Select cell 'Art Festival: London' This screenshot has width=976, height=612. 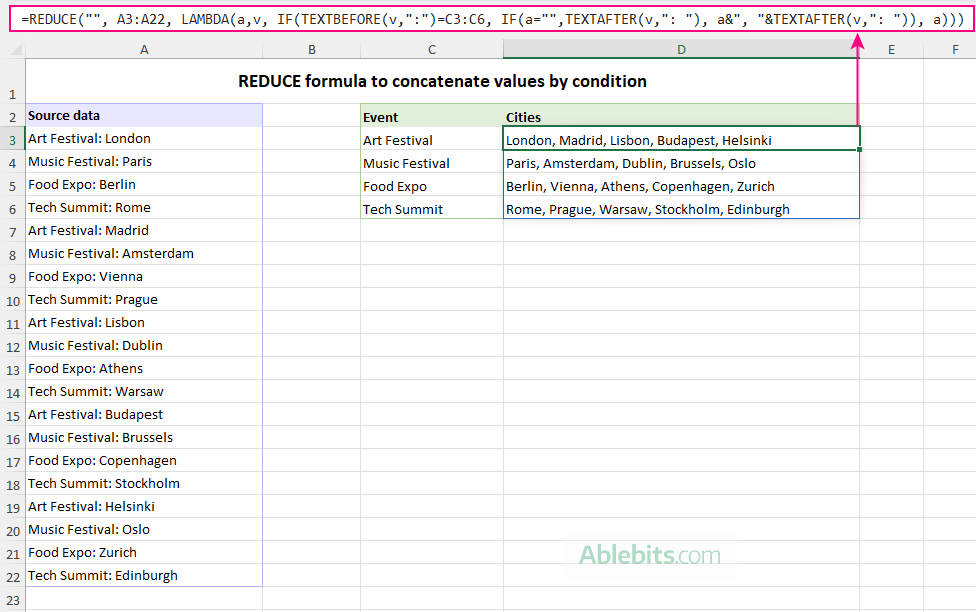144,139
